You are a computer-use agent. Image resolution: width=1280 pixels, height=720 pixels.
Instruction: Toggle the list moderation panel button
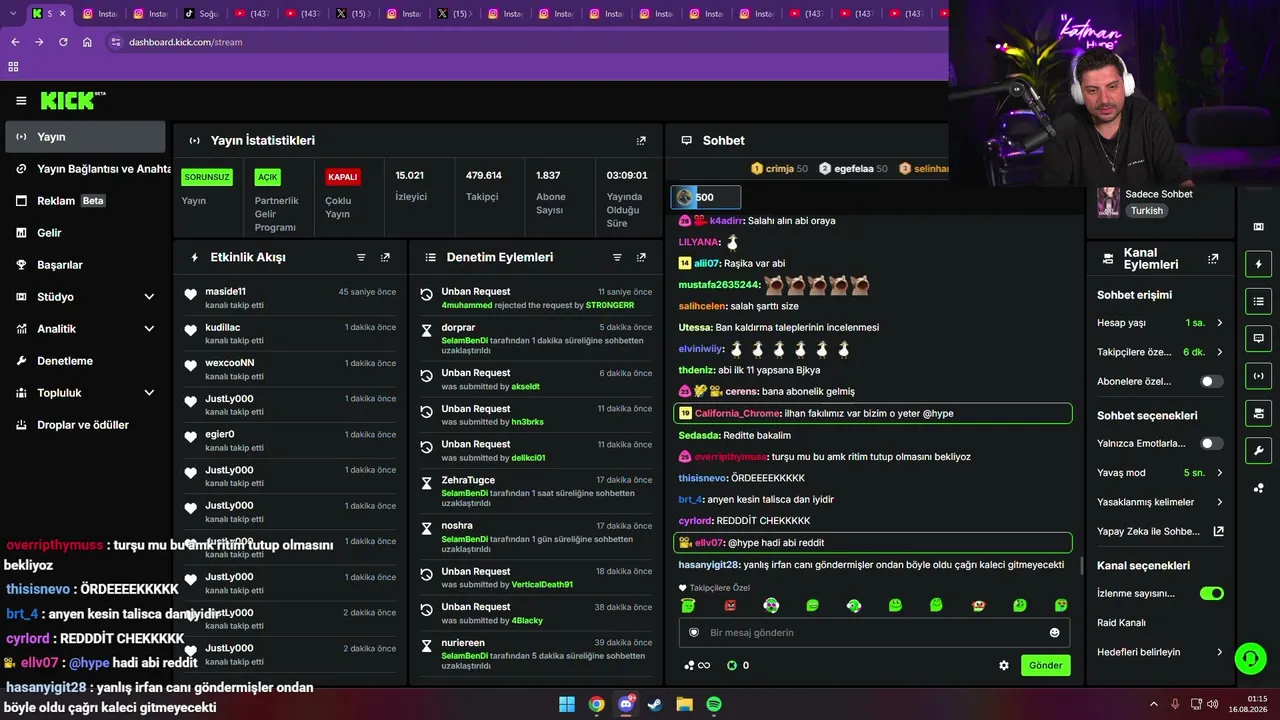point(1258,301)
